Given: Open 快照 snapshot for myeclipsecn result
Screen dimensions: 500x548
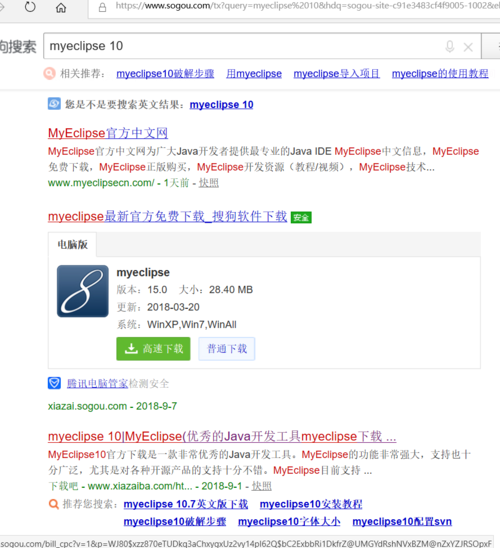Looking at the screenshot, I should pyautogui.click(x=209, y=183).
